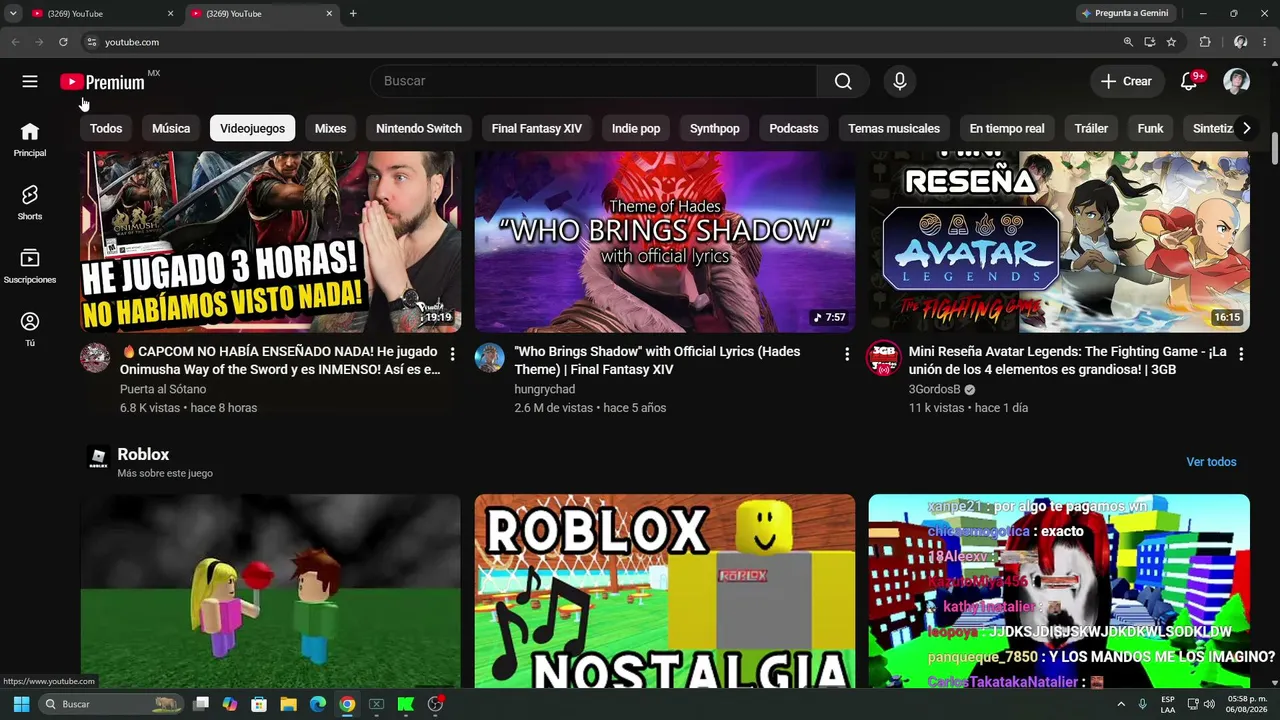This screenshot has width=1280, height=720.
Task: Go to Principal in the sidebar
Action: click(x=30, y=139)
